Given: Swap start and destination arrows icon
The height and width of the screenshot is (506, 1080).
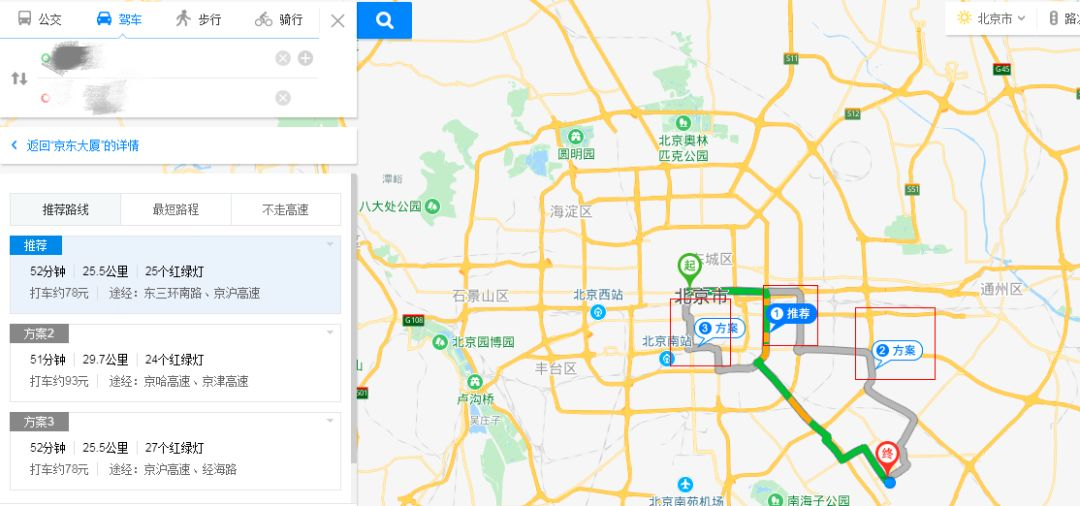Looking at the screenshot, I should click(x=19, y=78).
